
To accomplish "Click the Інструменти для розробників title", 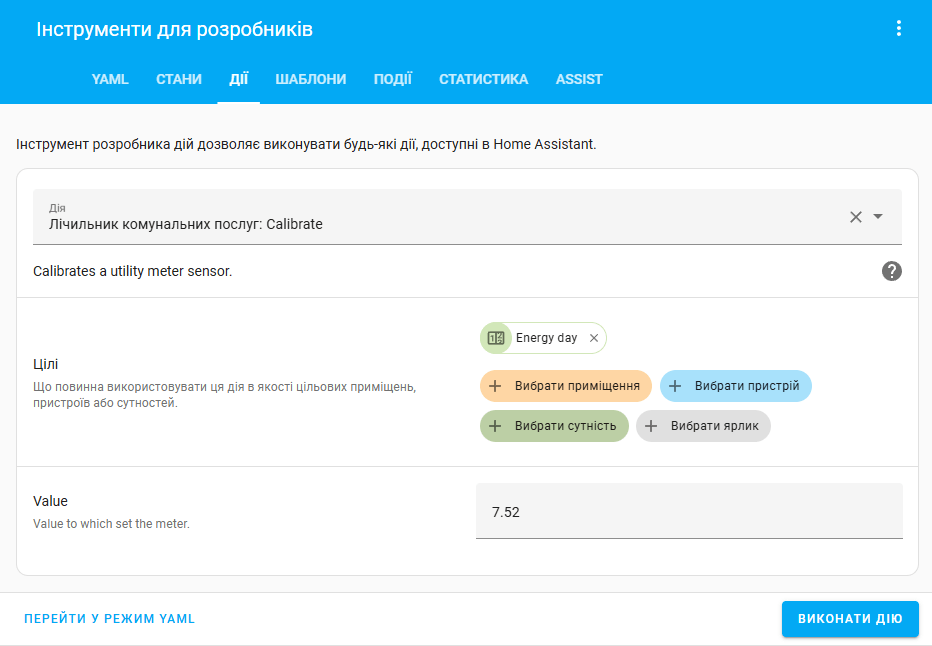I will (x=175, y=29).
